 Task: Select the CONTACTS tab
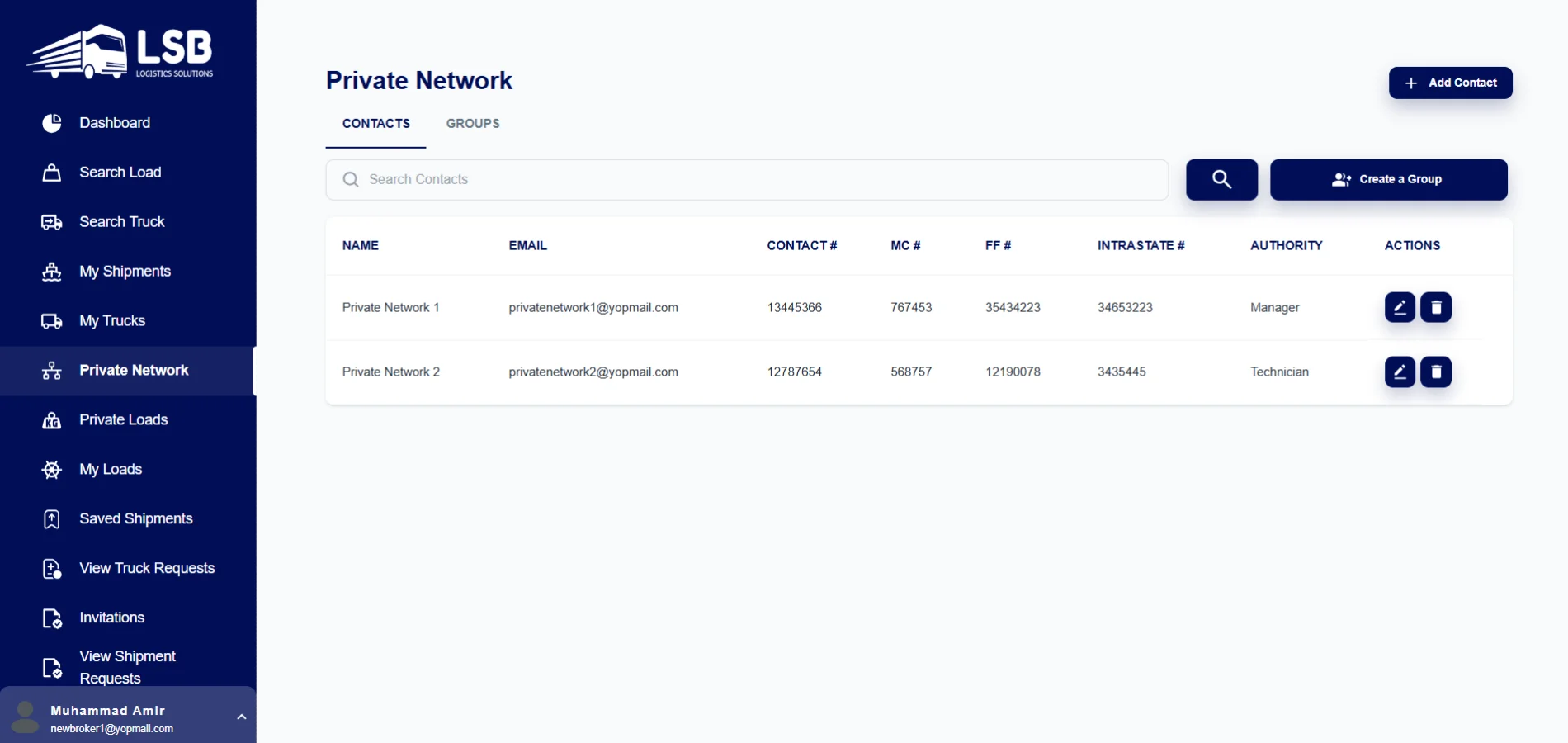375,124
